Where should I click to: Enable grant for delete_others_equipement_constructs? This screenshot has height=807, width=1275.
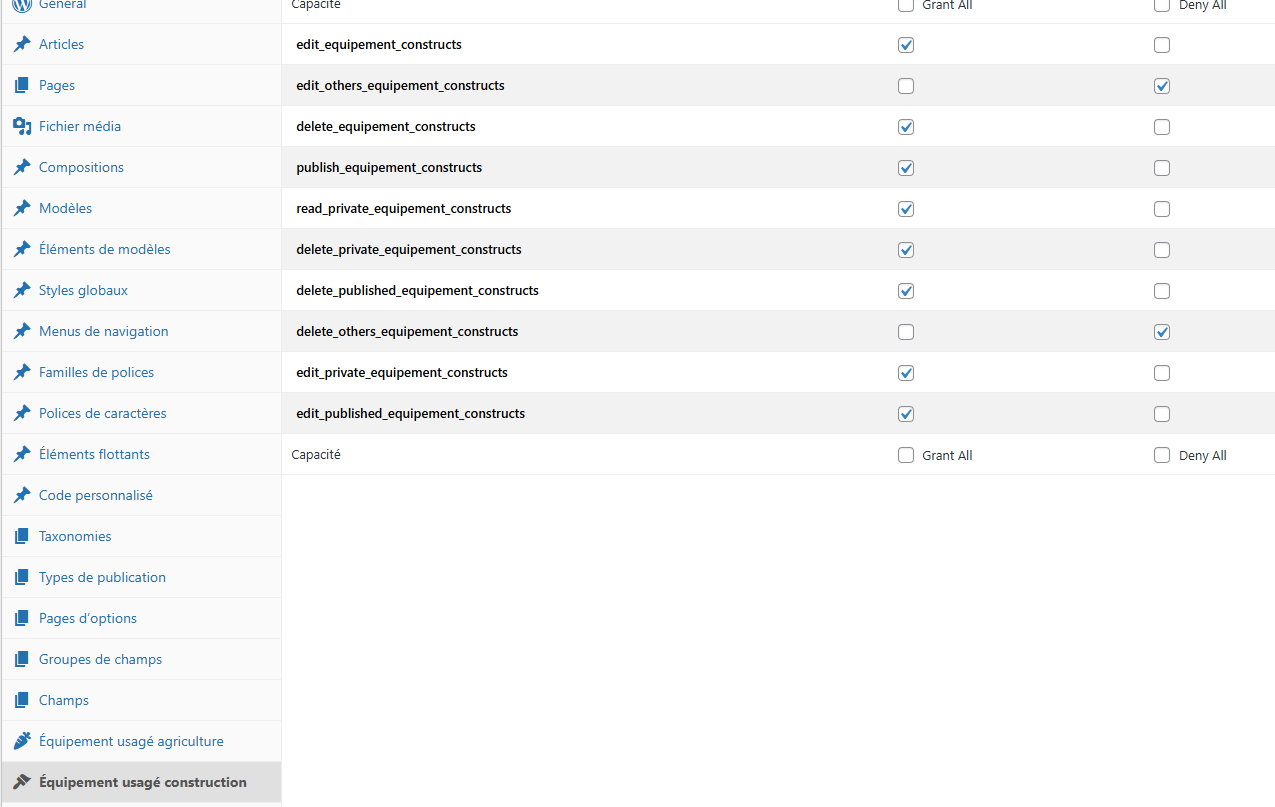pos(906,332)
